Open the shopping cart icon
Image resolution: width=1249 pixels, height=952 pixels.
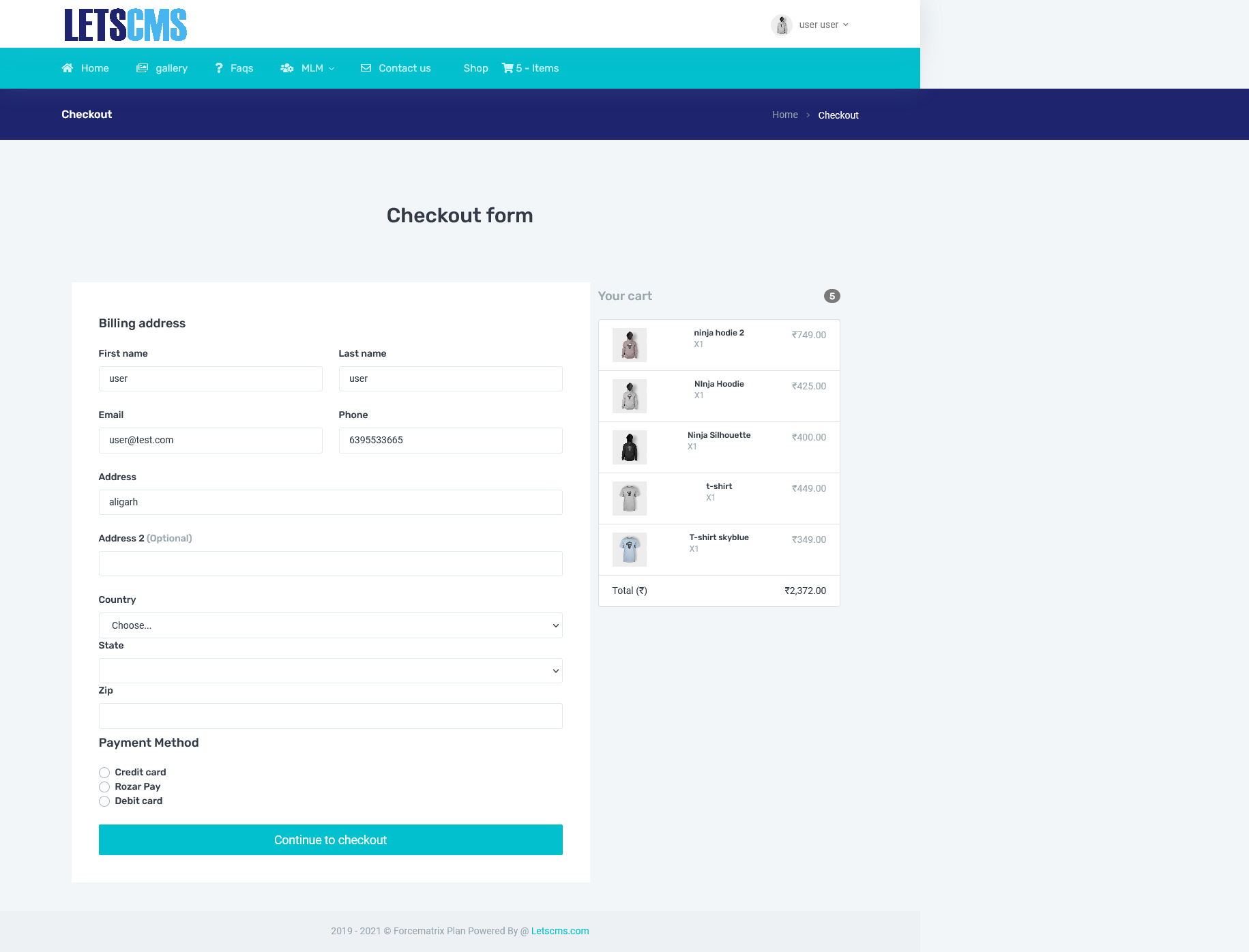(508, 68)
